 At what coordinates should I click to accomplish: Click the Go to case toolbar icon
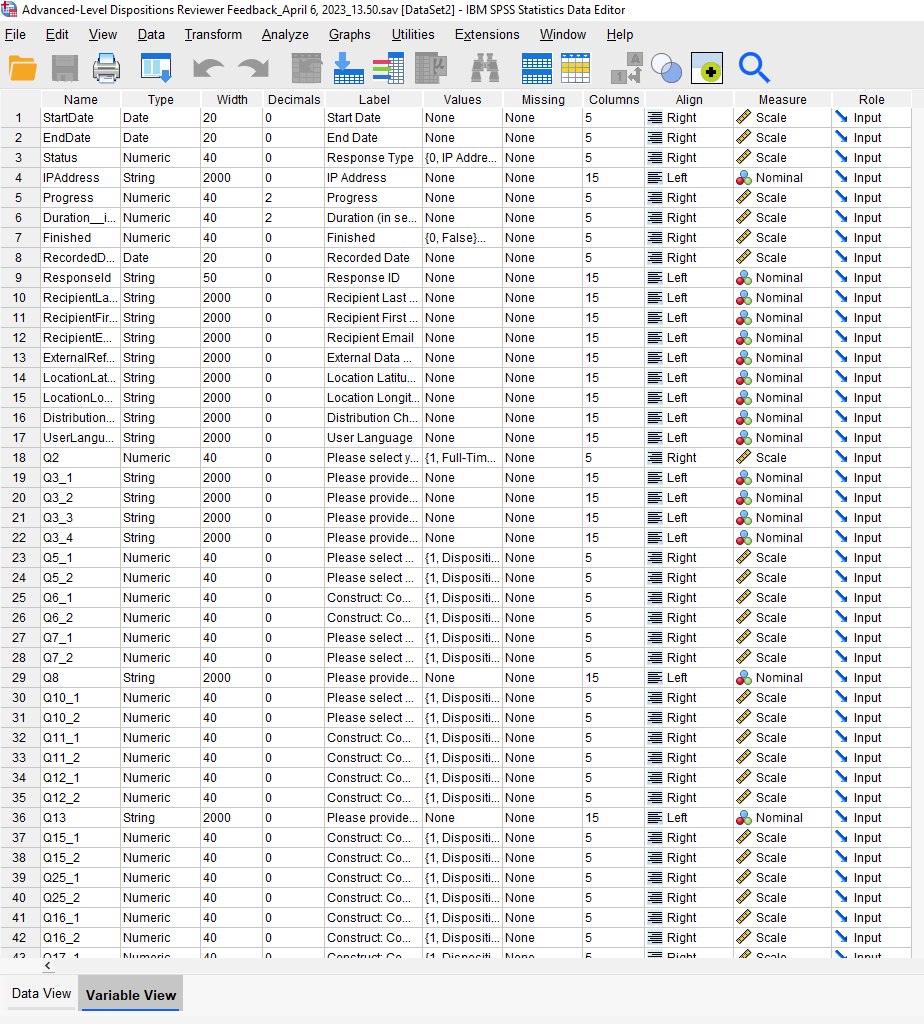click(x=306, y=69)
